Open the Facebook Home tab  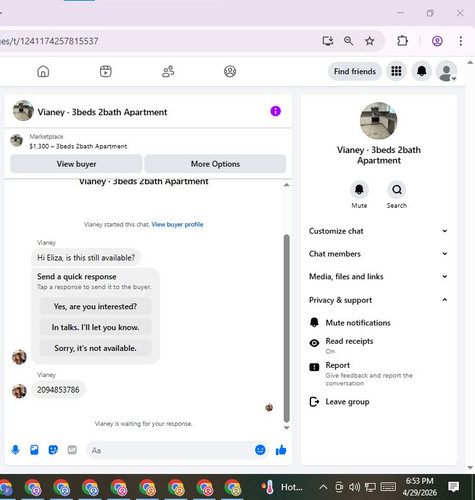(43, 71)
